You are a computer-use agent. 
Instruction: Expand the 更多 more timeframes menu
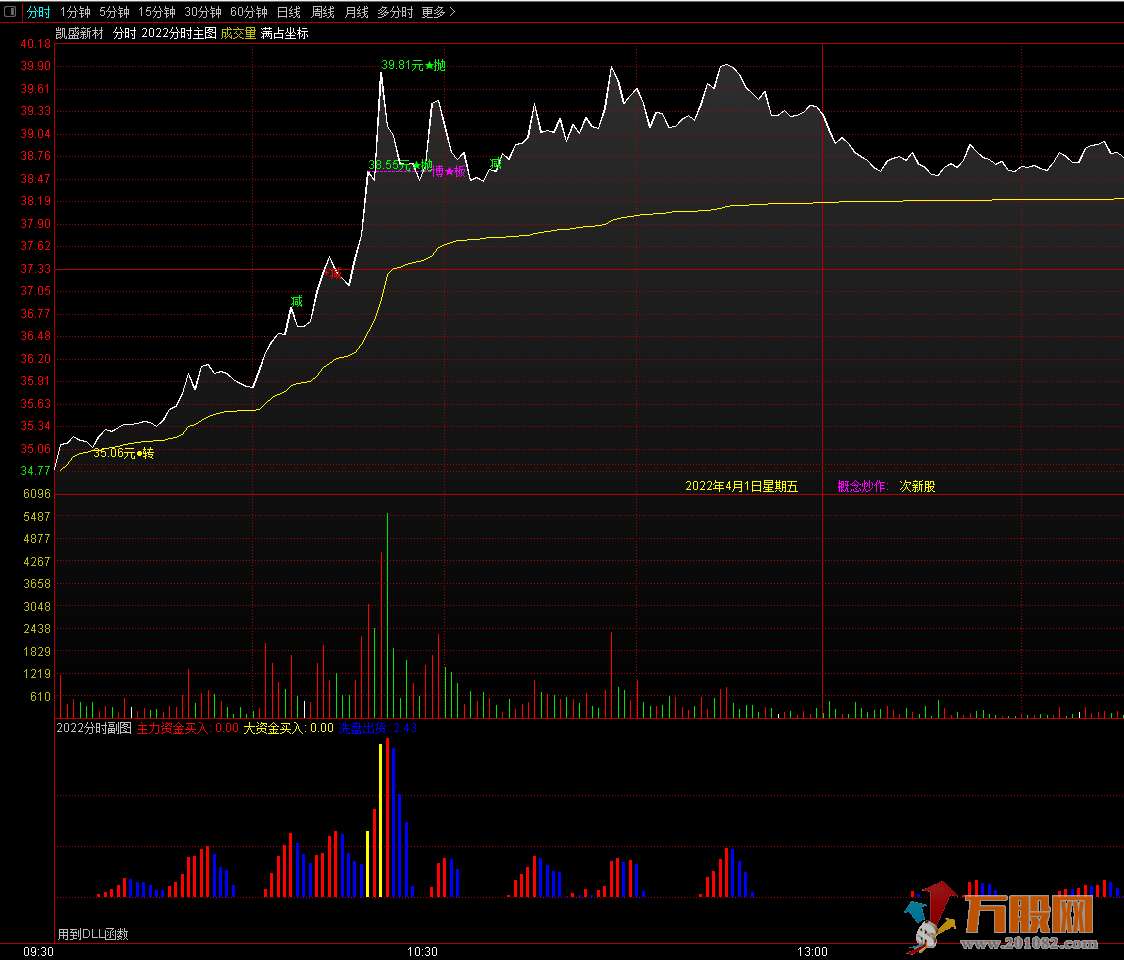click(438, 12)
